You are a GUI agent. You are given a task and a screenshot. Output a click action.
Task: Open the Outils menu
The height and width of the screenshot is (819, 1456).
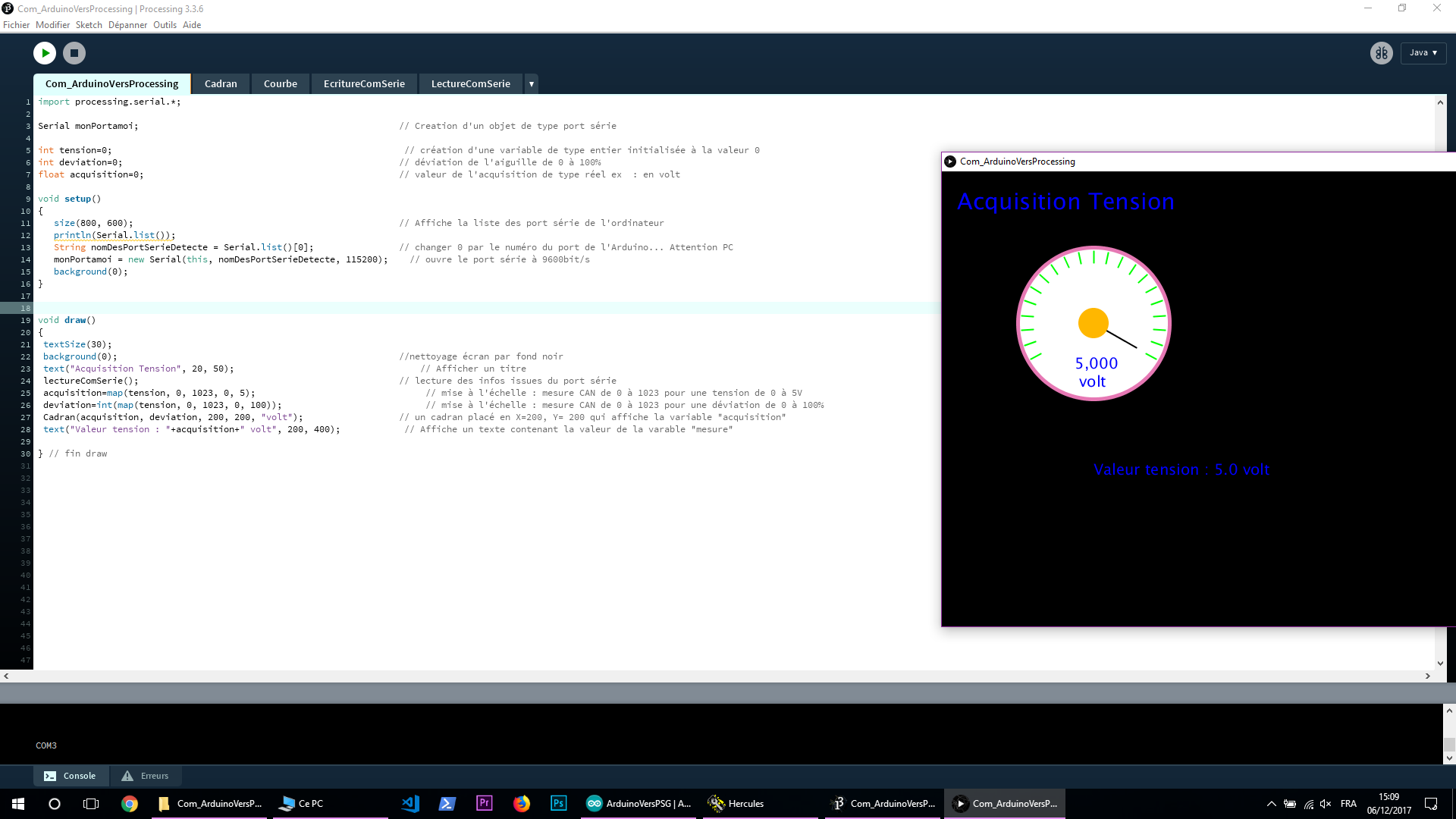click(165, 25)
